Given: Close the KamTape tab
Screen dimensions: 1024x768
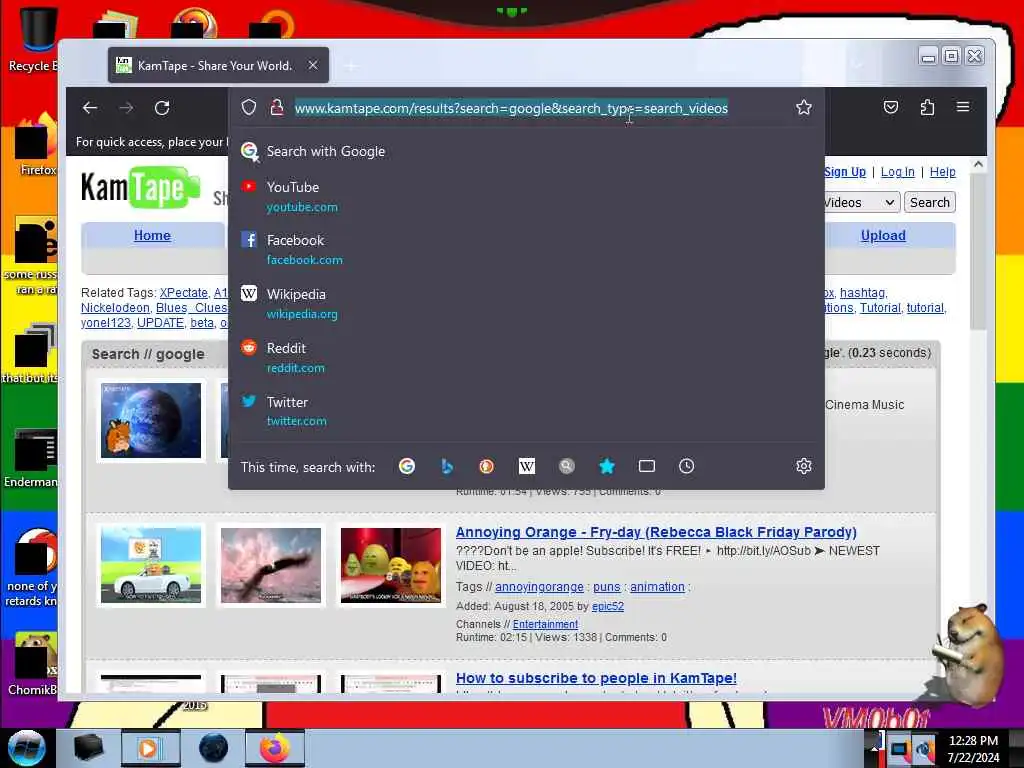Looking at the screenshot, I should pos(313,65).
